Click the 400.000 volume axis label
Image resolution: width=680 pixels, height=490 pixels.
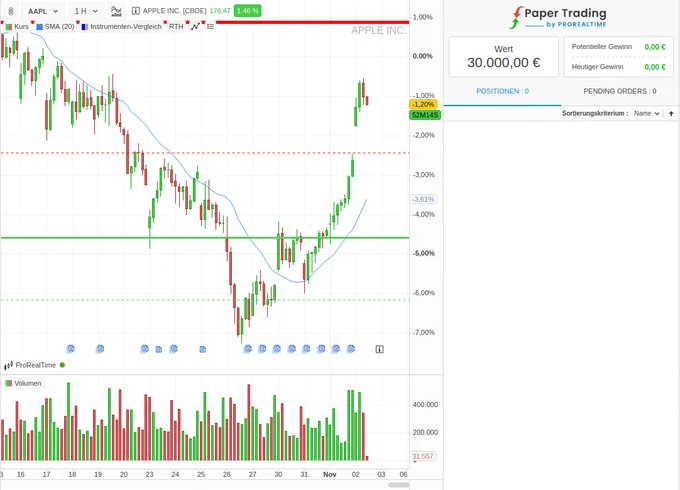click(425, 405)
